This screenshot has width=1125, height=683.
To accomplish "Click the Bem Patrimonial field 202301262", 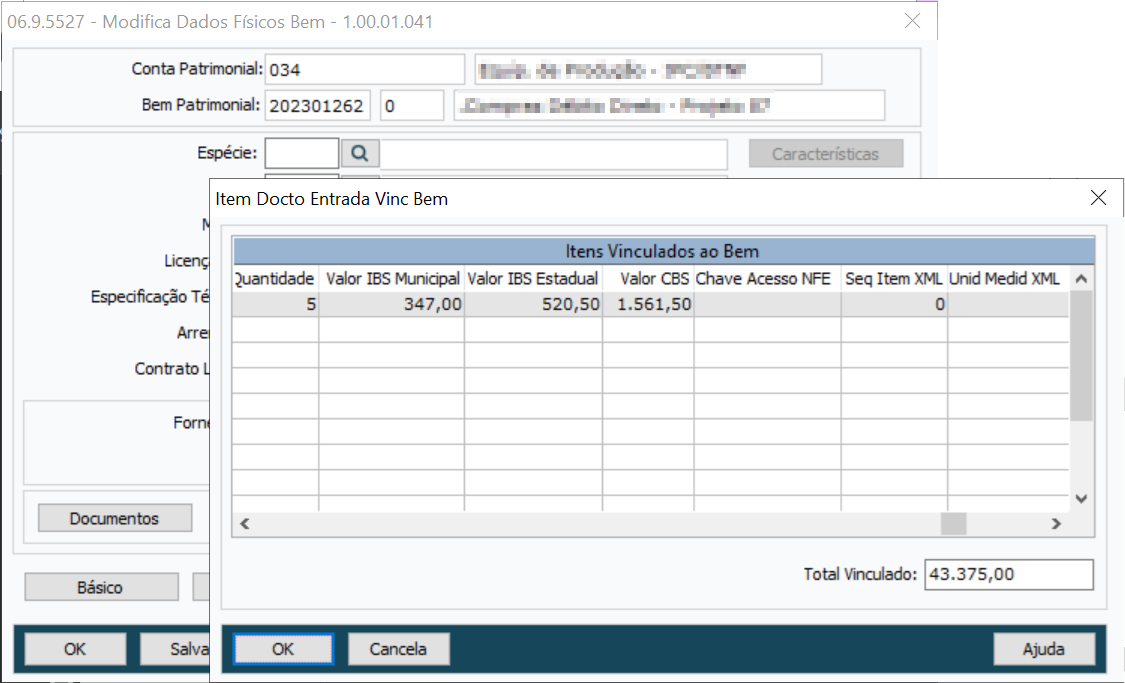I will pos(317,105).
